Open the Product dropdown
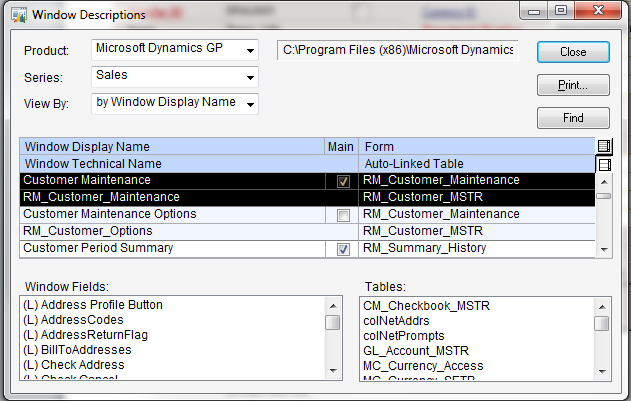The width and height of the screenshot is (631, 401). tap(175, 50)
